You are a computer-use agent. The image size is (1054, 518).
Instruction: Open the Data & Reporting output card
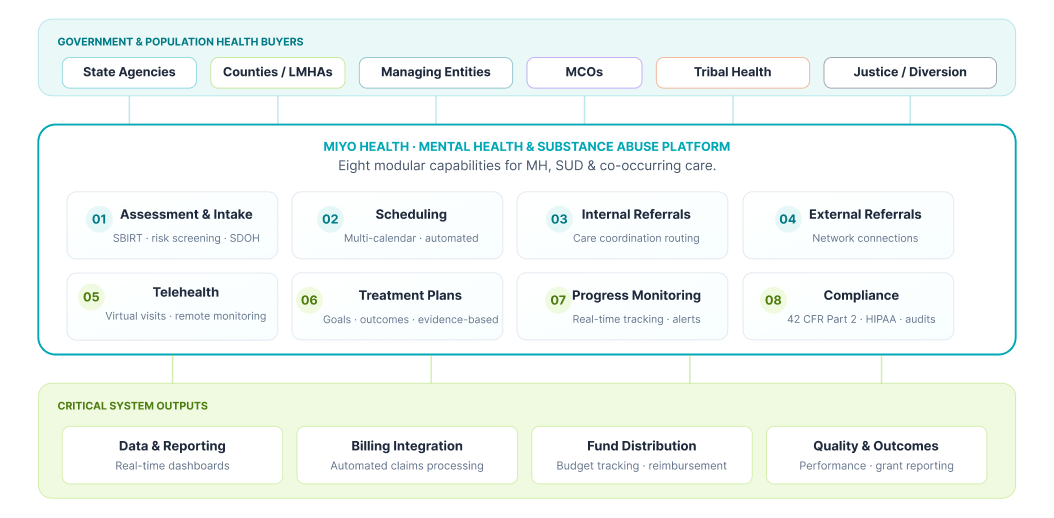(172, 455)
